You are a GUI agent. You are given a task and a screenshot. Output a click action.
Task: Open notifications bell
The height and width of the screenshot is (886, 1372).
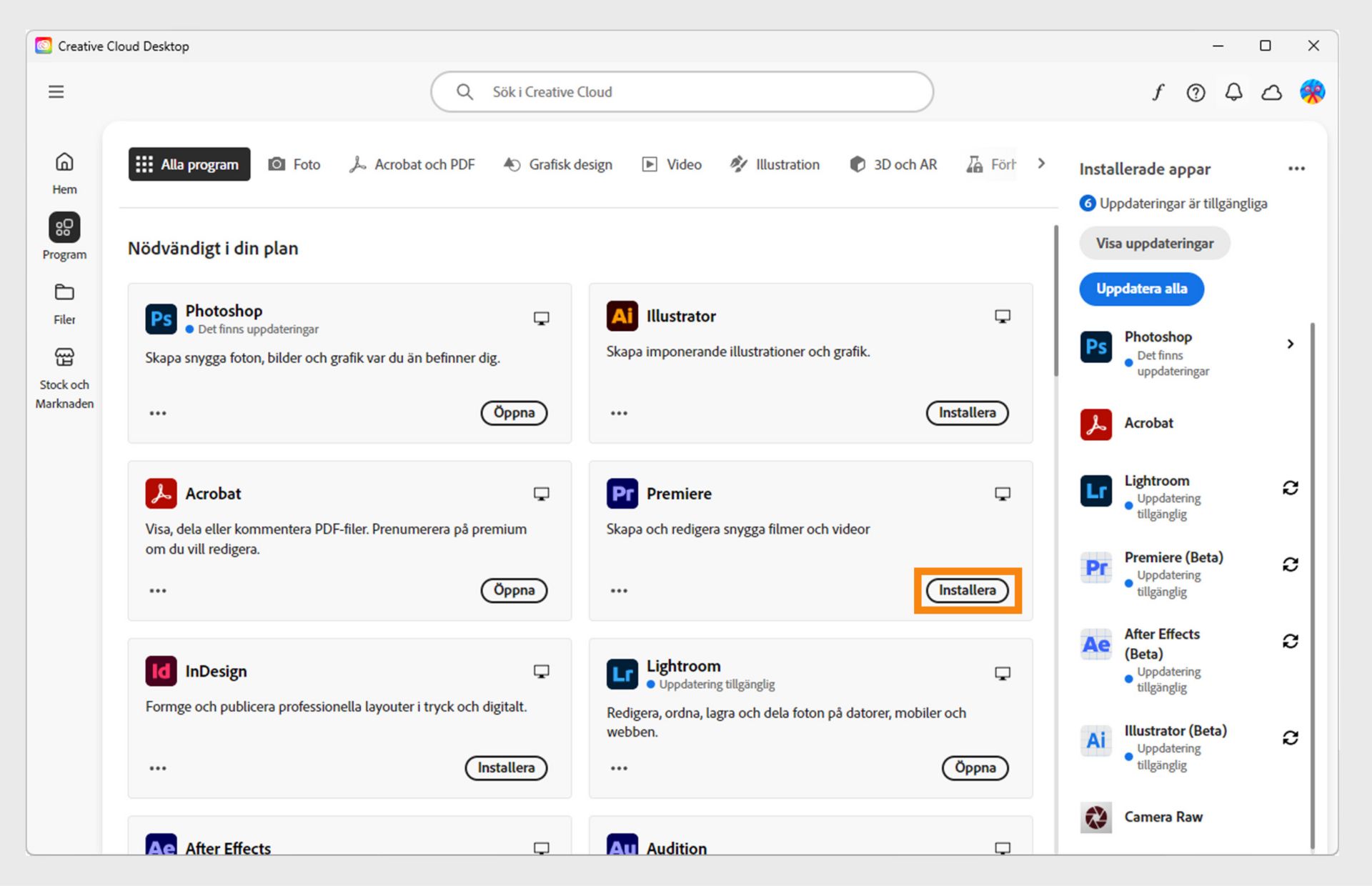(1233, 92)
